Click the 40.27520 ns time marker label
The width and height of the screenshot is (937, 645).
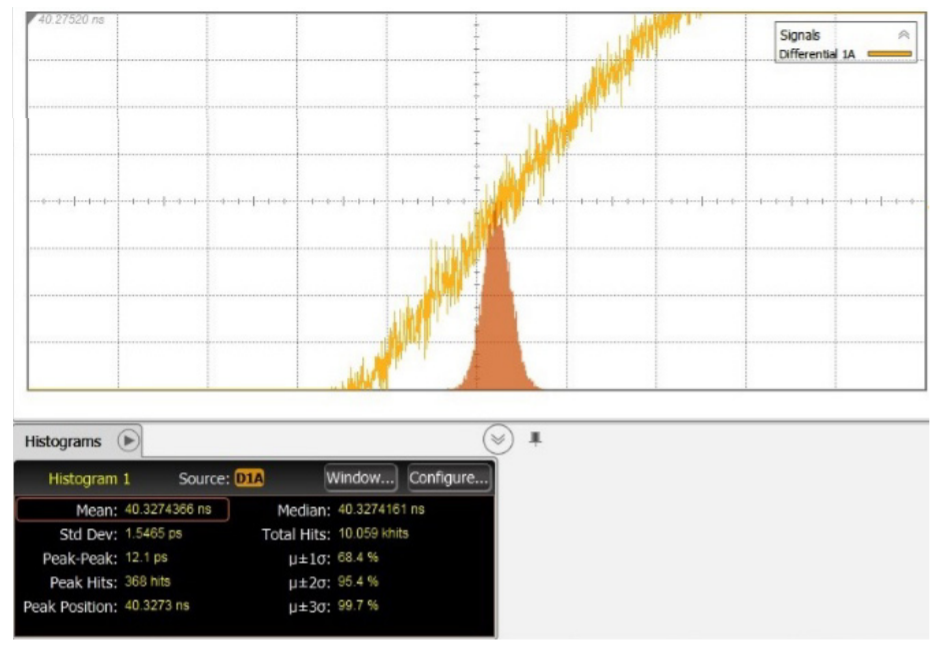point(71,20)
